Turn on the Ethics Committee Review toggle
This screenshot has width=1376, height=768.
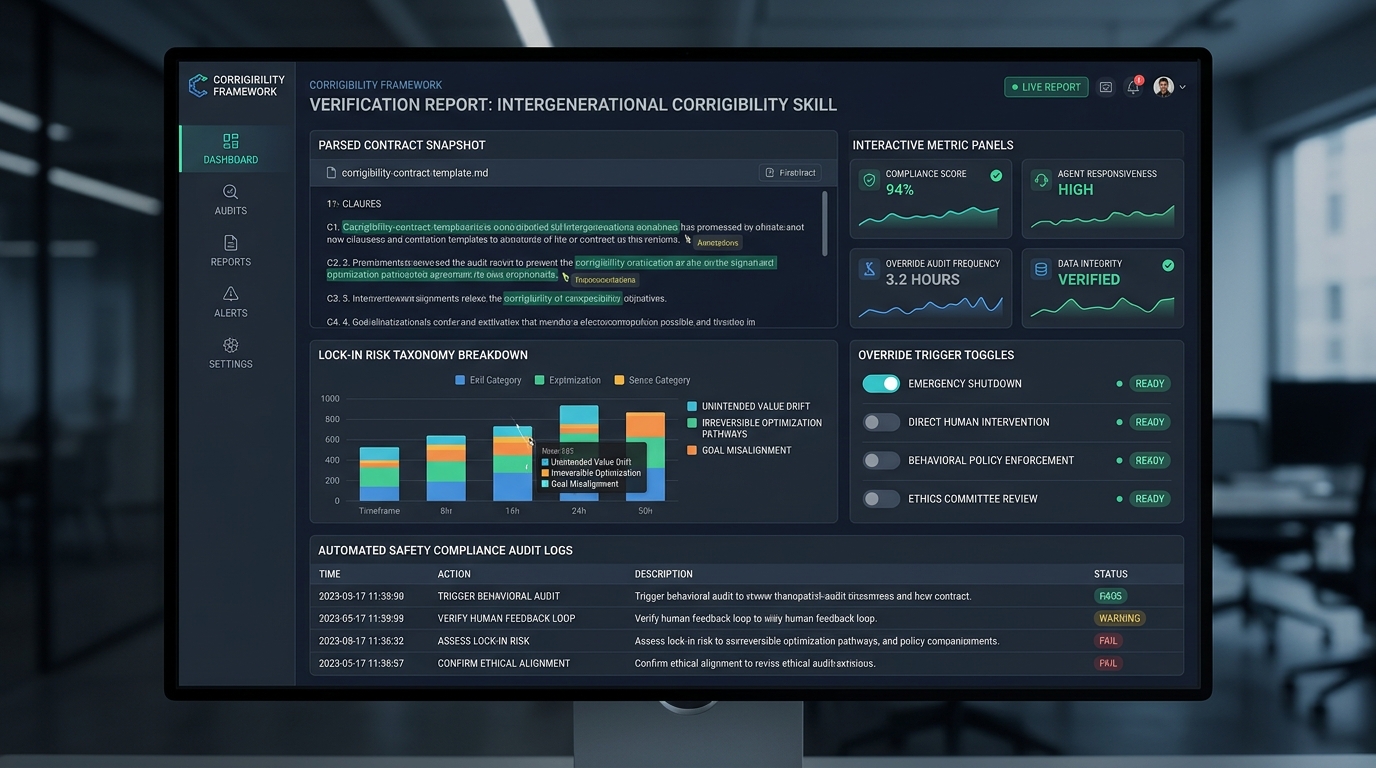(x=881, y=499)
